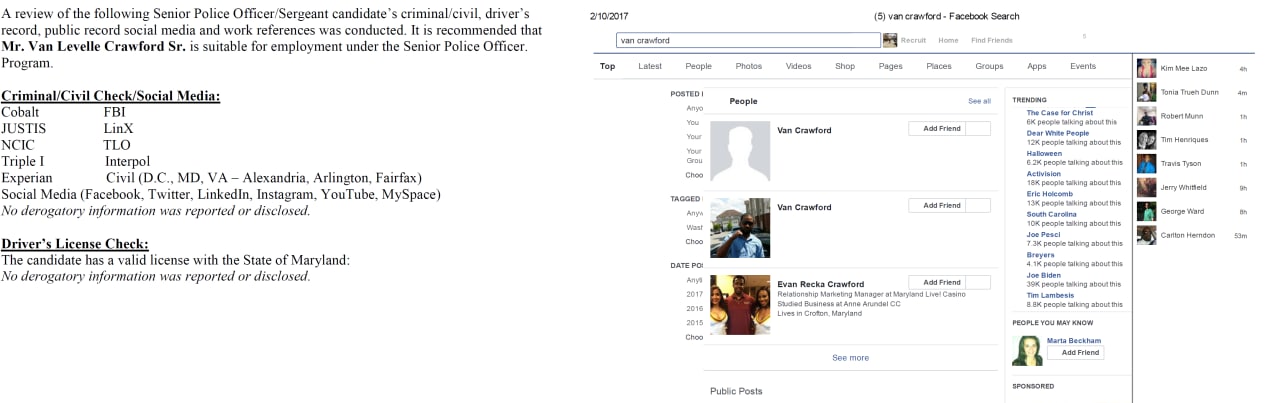
Task: Open the Joe Biden trending topic
Action: coord(1043,275)
